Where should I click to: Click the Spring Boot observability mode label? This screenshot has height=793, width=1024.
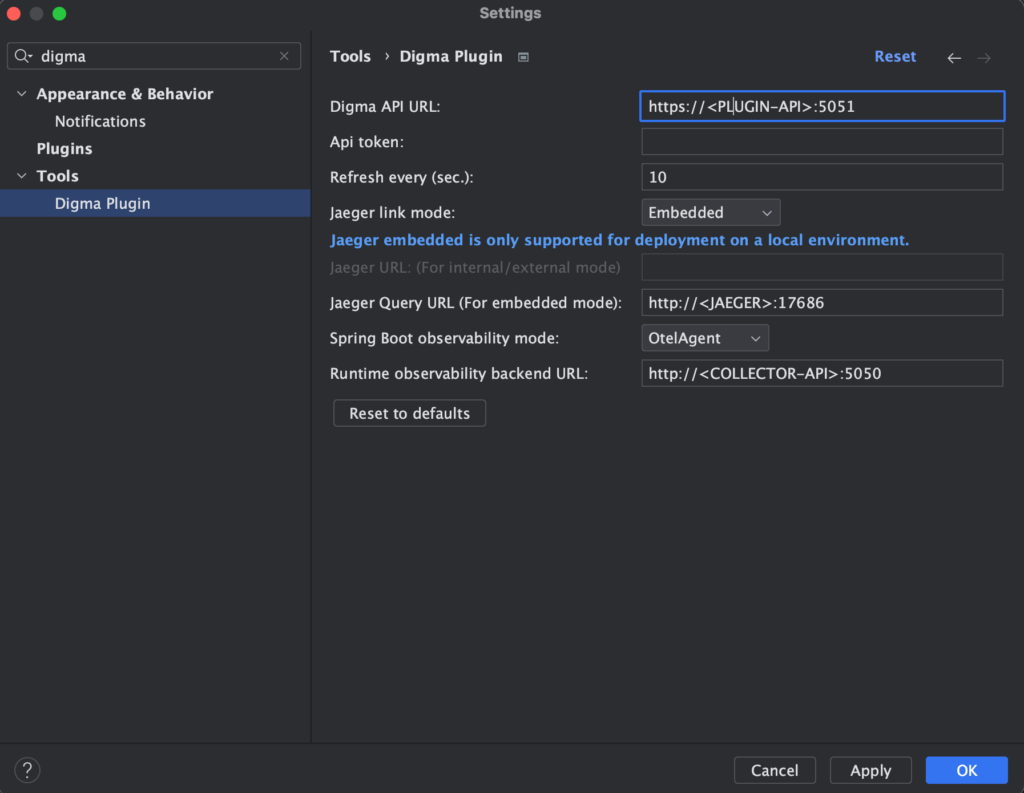444,338
